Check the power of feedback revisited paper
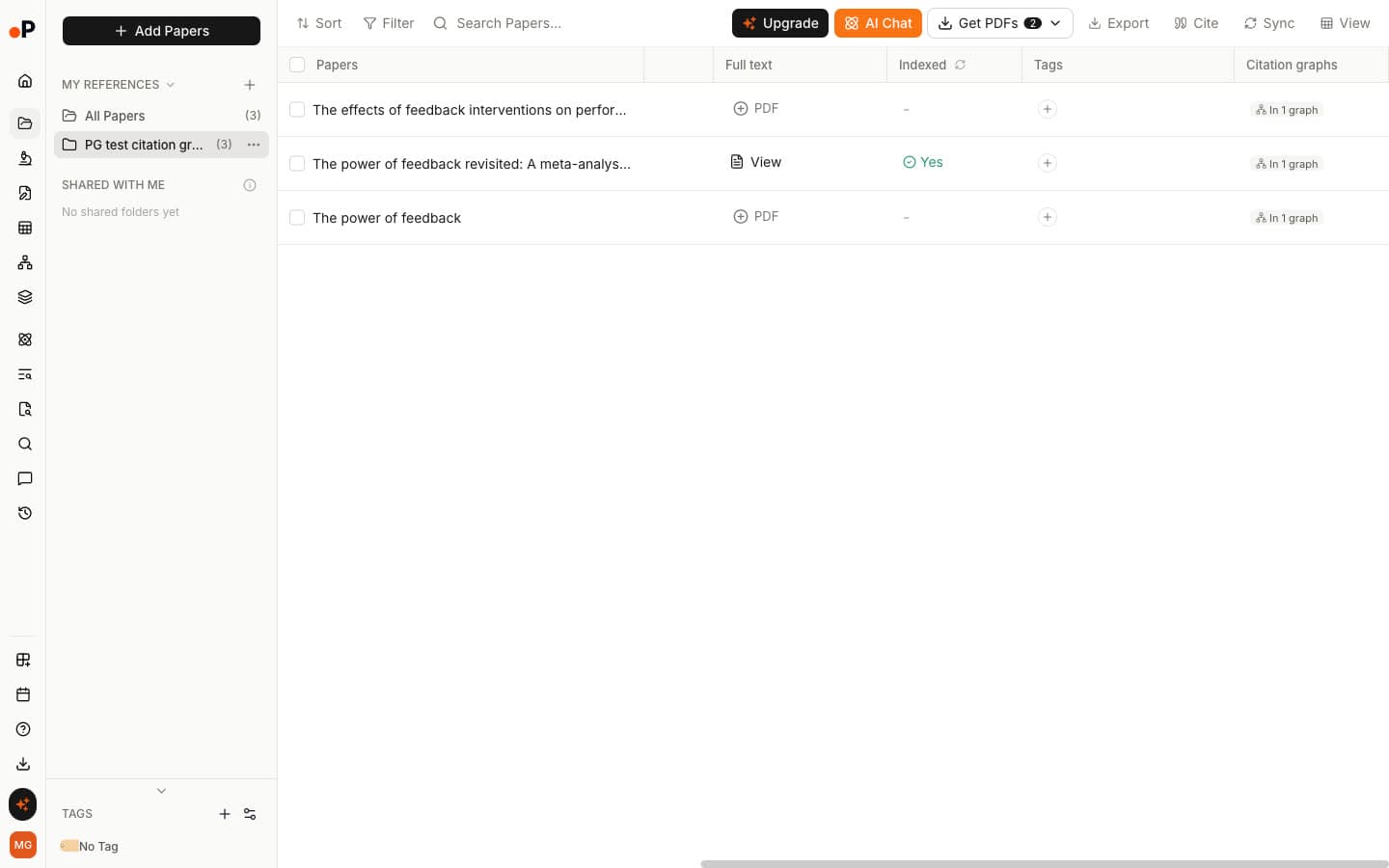 coord(297,164)
